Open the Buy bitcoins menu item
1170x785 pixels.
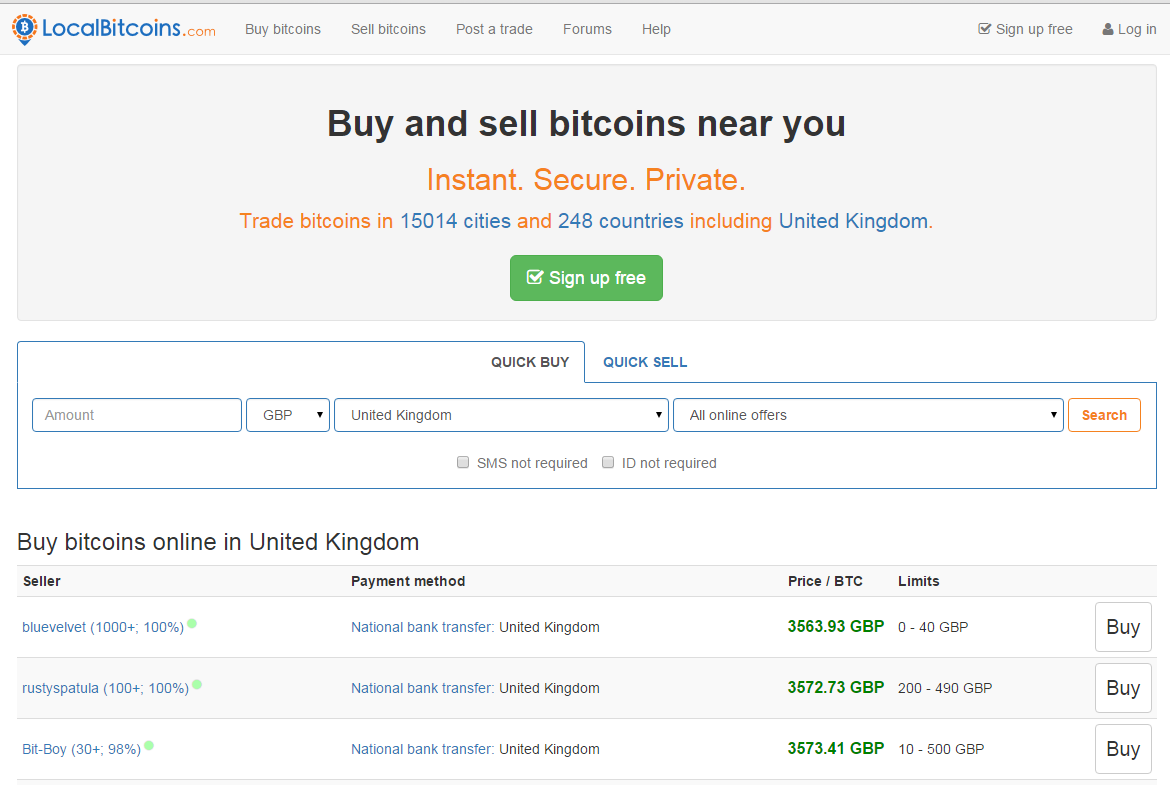pos(283,29)
